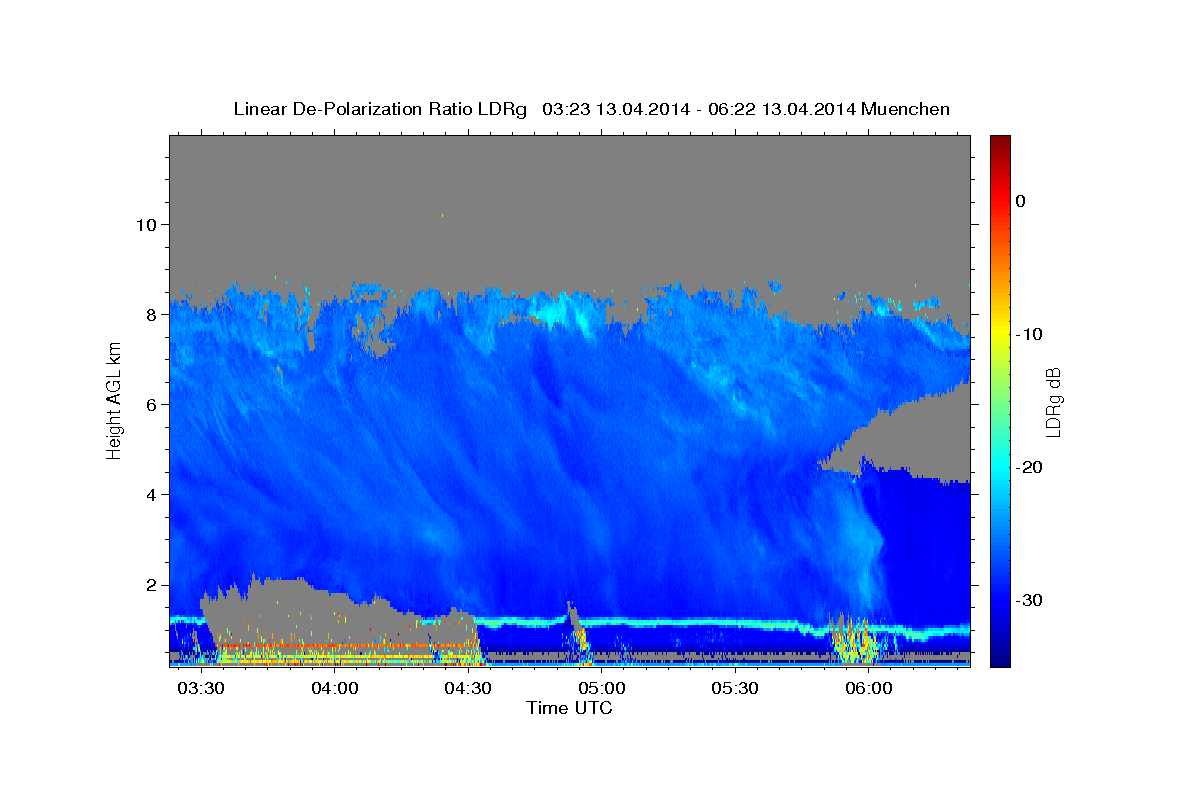Click the colorbar value -20
The height and width of the screenshot is (800, 1200).
[x=1029, y=467]
